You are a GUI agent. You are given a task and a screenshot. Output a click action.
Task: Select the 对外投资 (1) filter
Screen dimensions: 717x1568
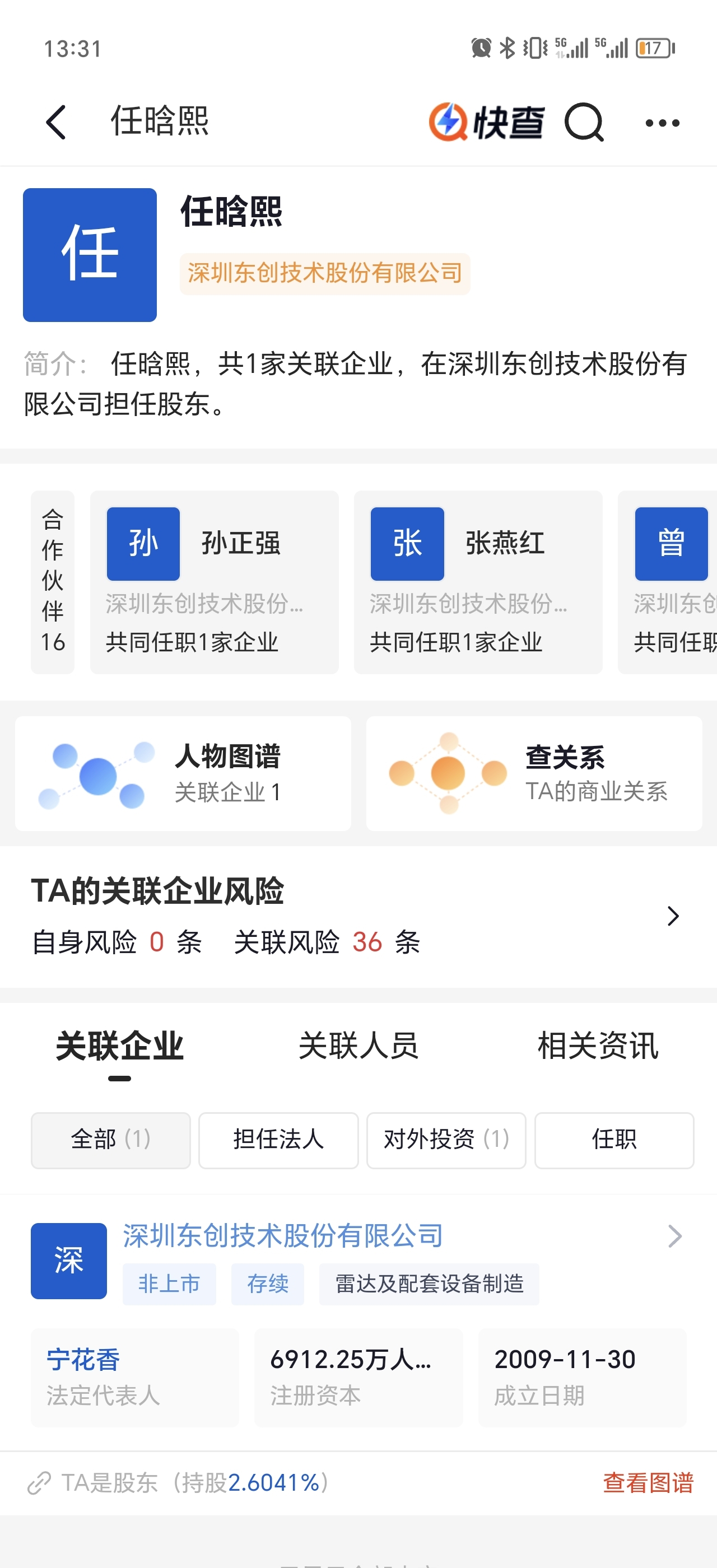pos(446,1140)
